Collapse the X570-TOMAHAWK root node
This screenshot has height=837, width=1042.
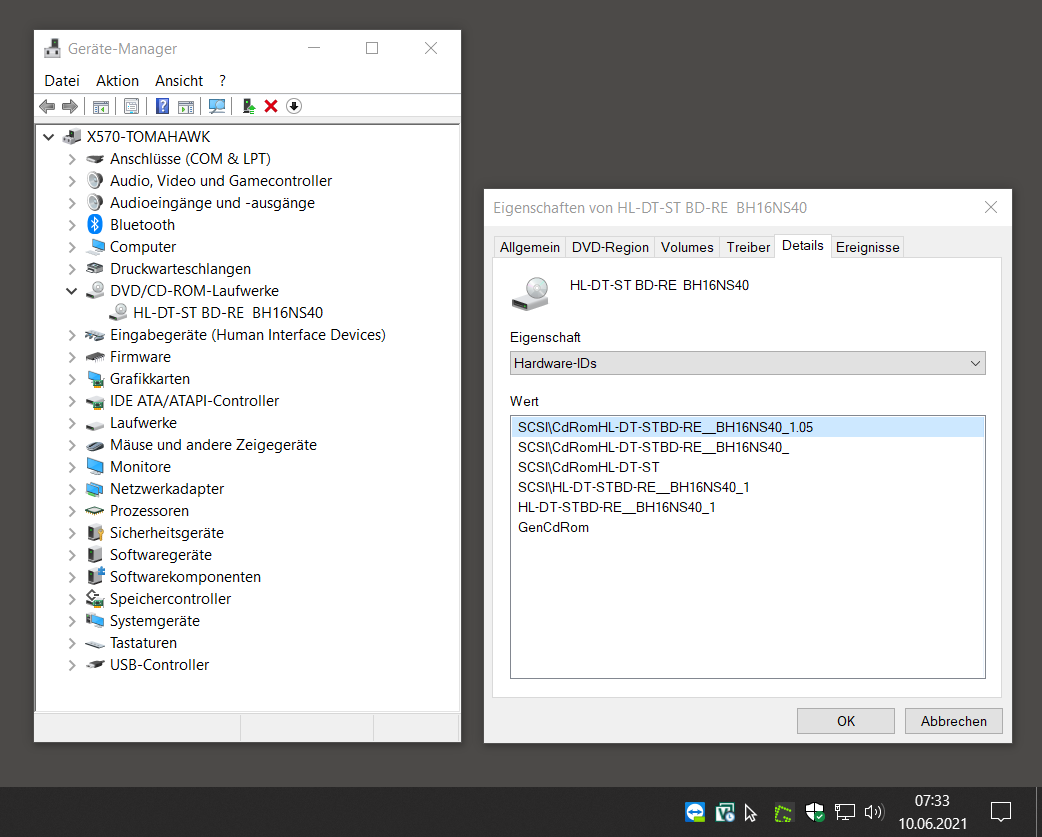pos(49,137)
